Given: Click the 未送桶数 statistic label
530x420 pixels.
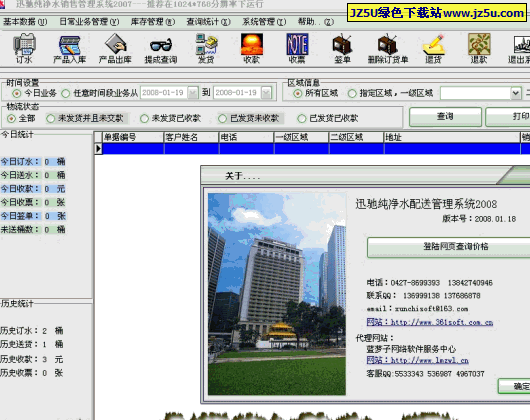Looking at the screenshot, I should click(x=20, y=229).
